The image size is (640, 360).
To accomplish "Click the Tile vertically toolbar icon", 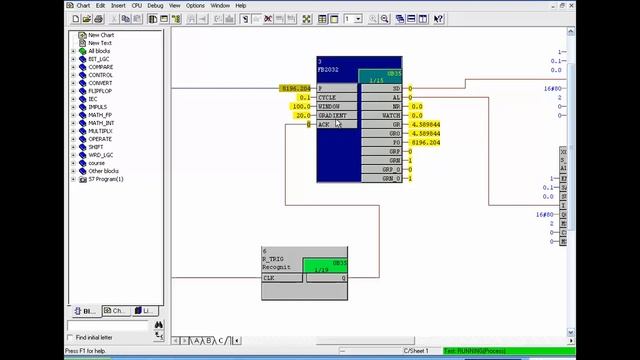I will click(x=423, y=19).
